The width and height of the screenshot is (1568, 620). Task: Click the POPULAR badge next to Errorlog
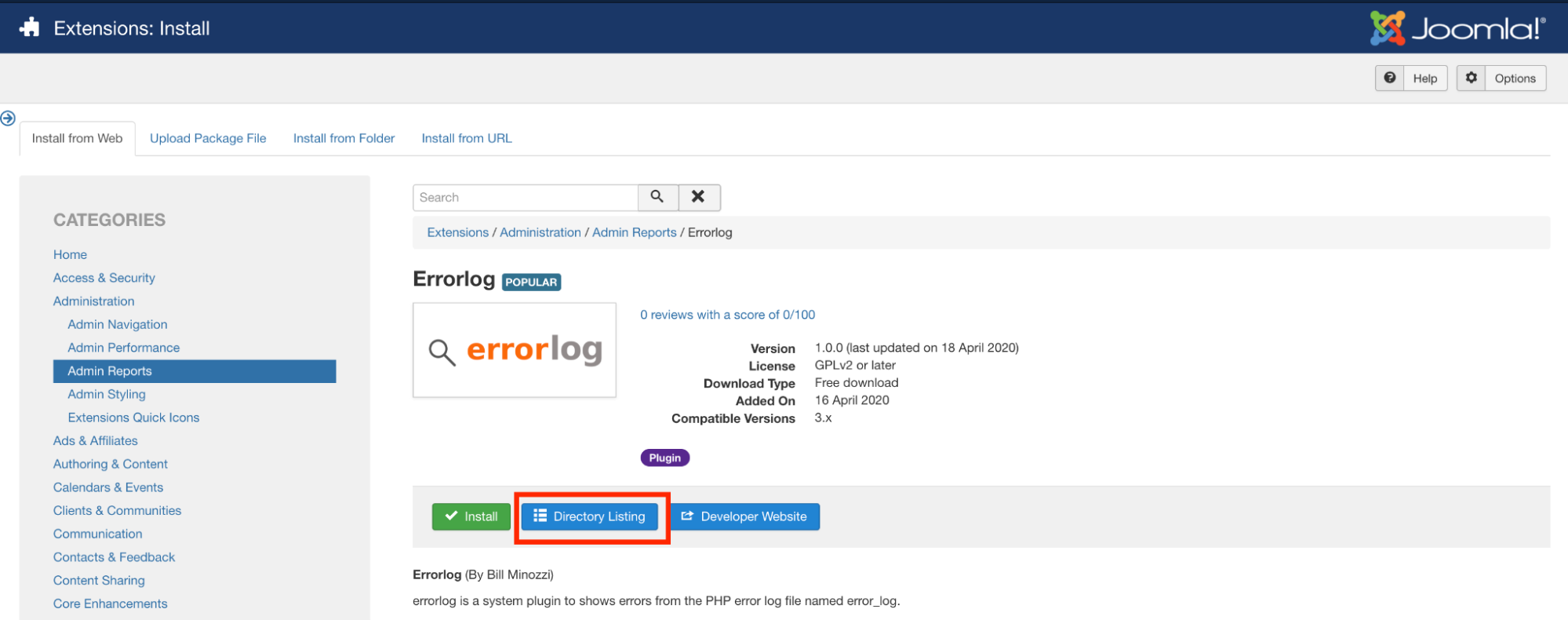pyautogui.click(x=531, y=282)
